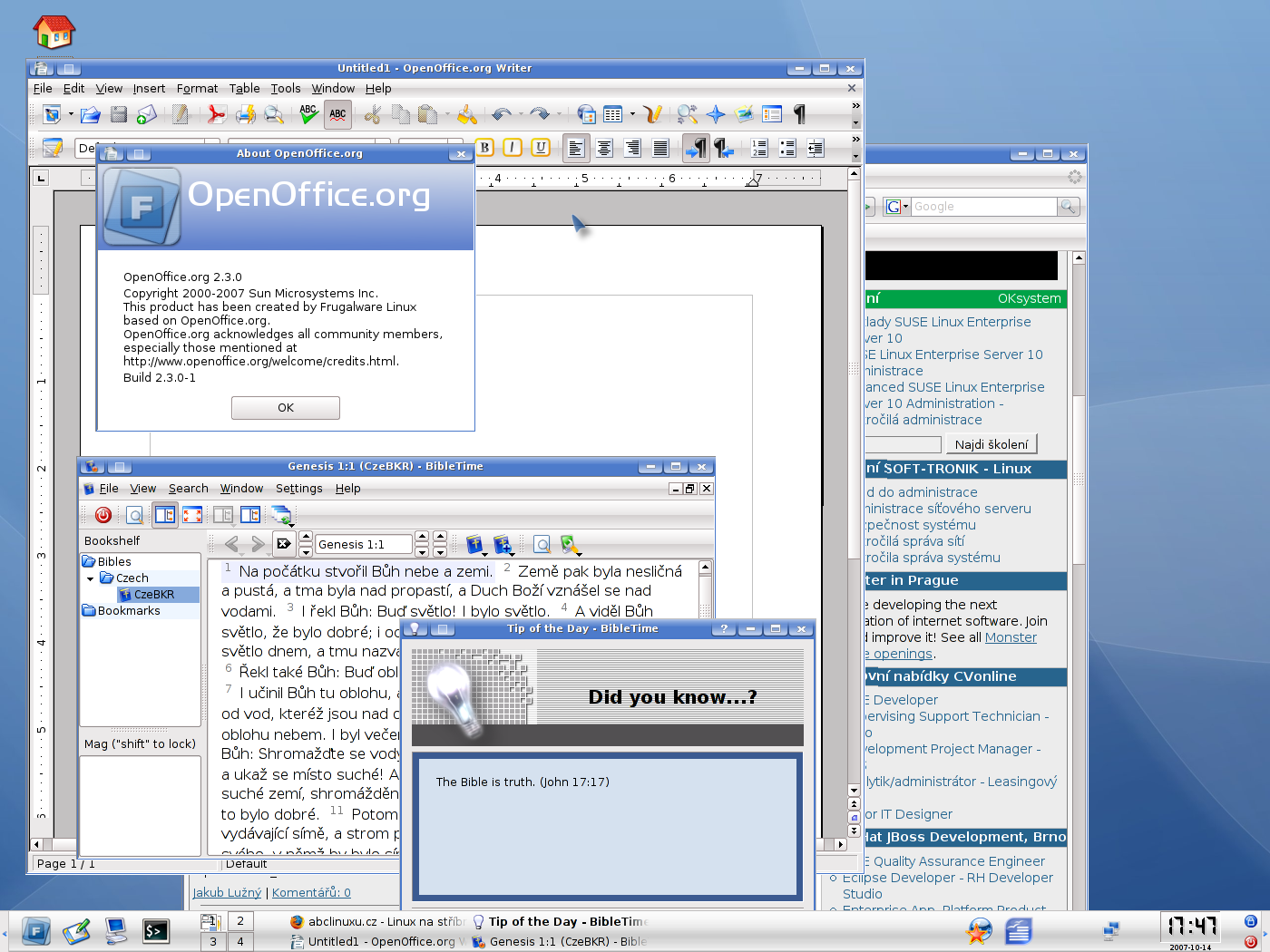Click the book stepper up arrow left of Genesis field
The height and width of the screenshot is (952, 1270).
306,537
